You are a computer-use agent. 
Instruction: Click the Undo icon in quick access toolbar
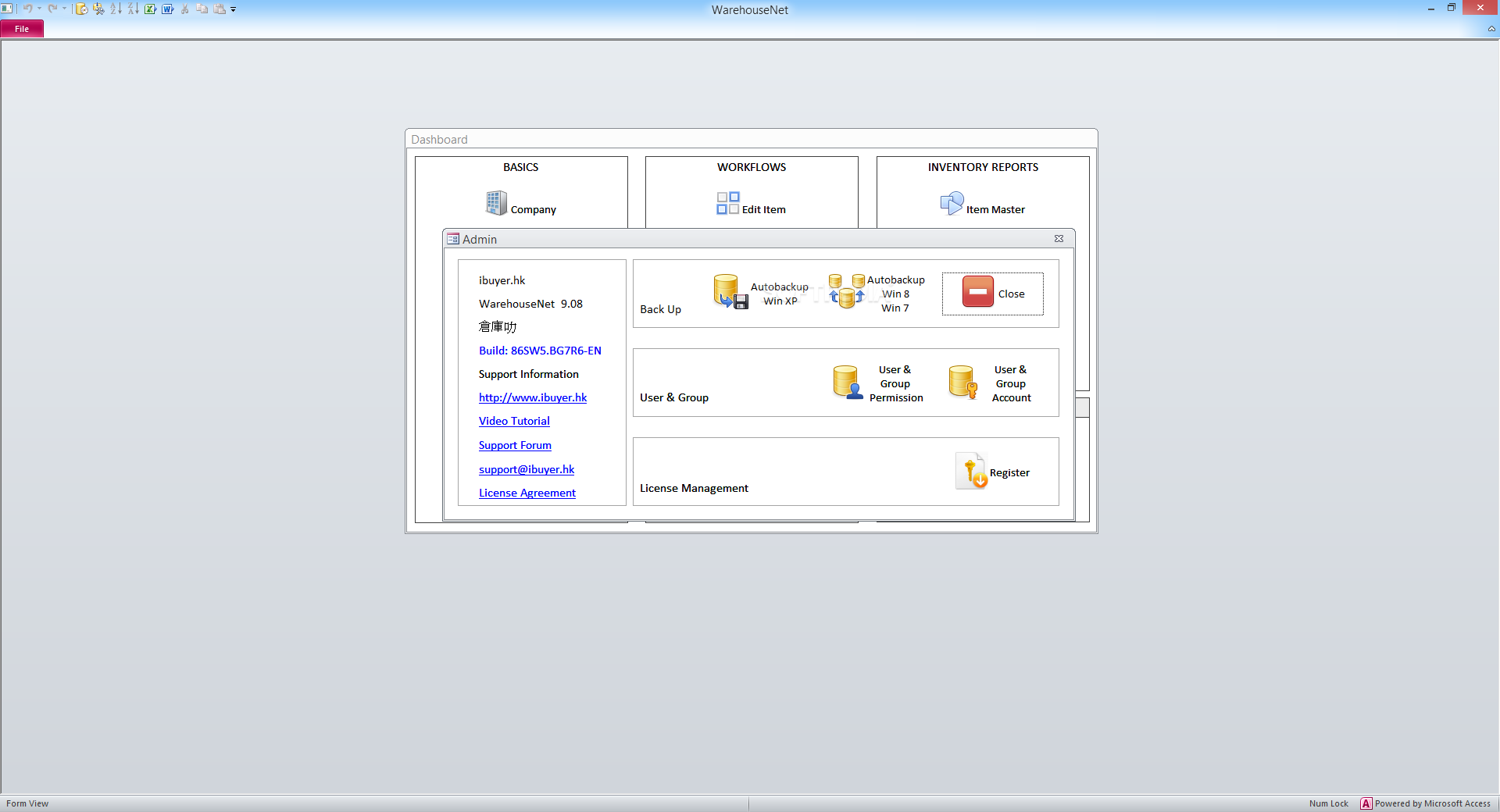(x=27, y=9)
